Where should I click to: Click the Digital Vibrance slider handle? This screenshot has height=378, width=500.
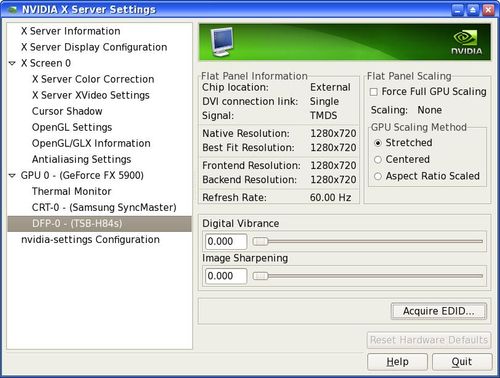click(260, 241)
